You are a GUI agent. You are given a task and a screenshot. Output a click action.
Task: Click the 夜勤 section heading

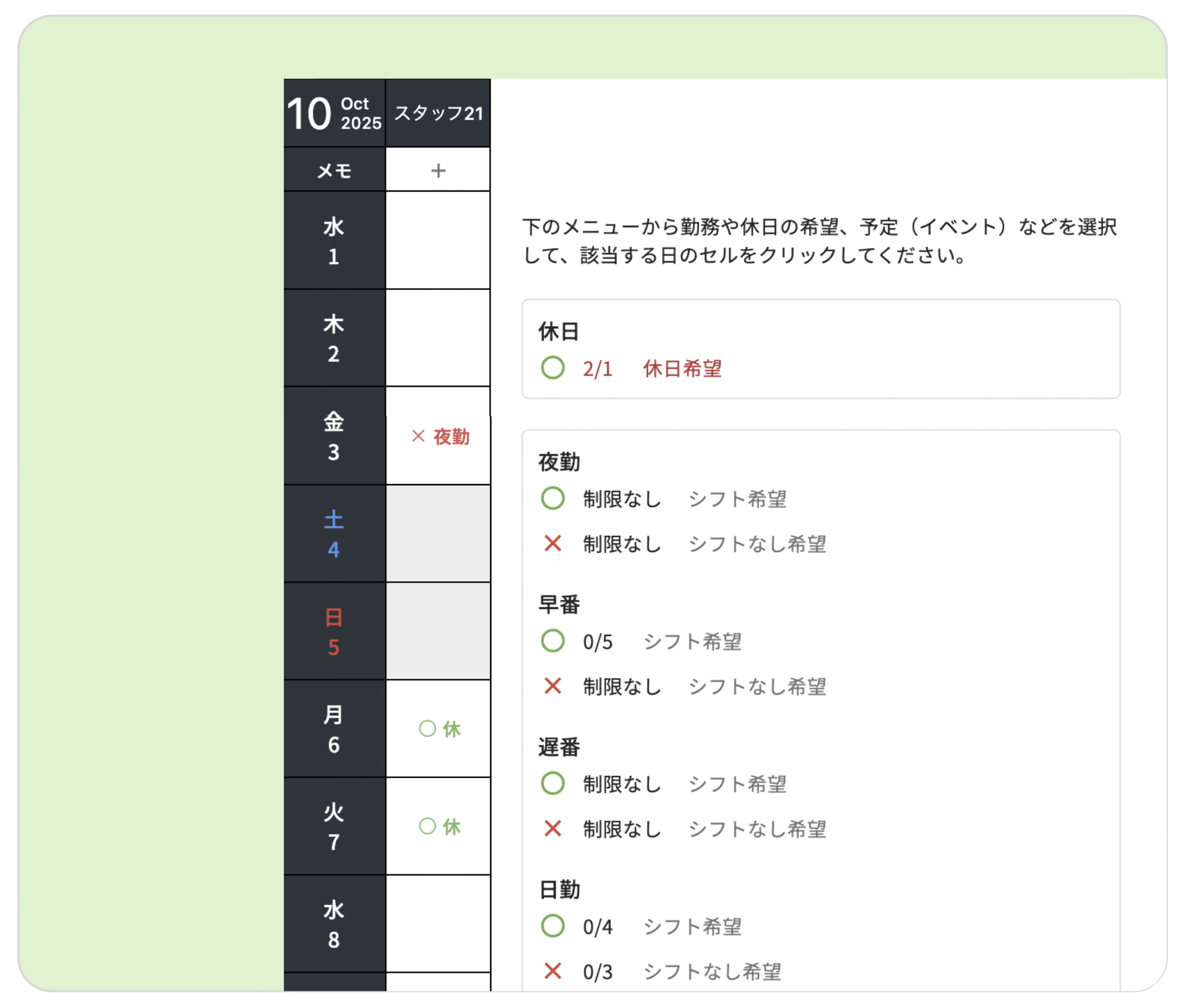point(559,462)
